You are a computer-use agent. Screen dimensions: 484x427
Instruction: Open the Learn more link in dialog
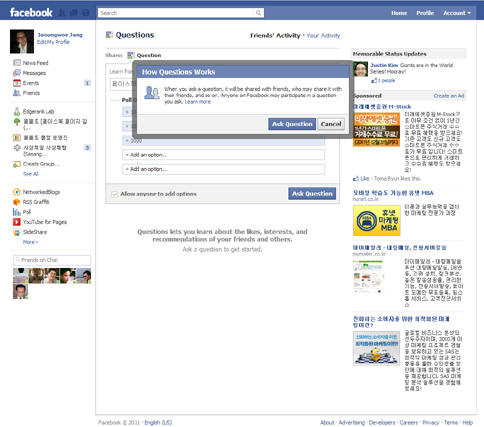[x=198, y=102]
